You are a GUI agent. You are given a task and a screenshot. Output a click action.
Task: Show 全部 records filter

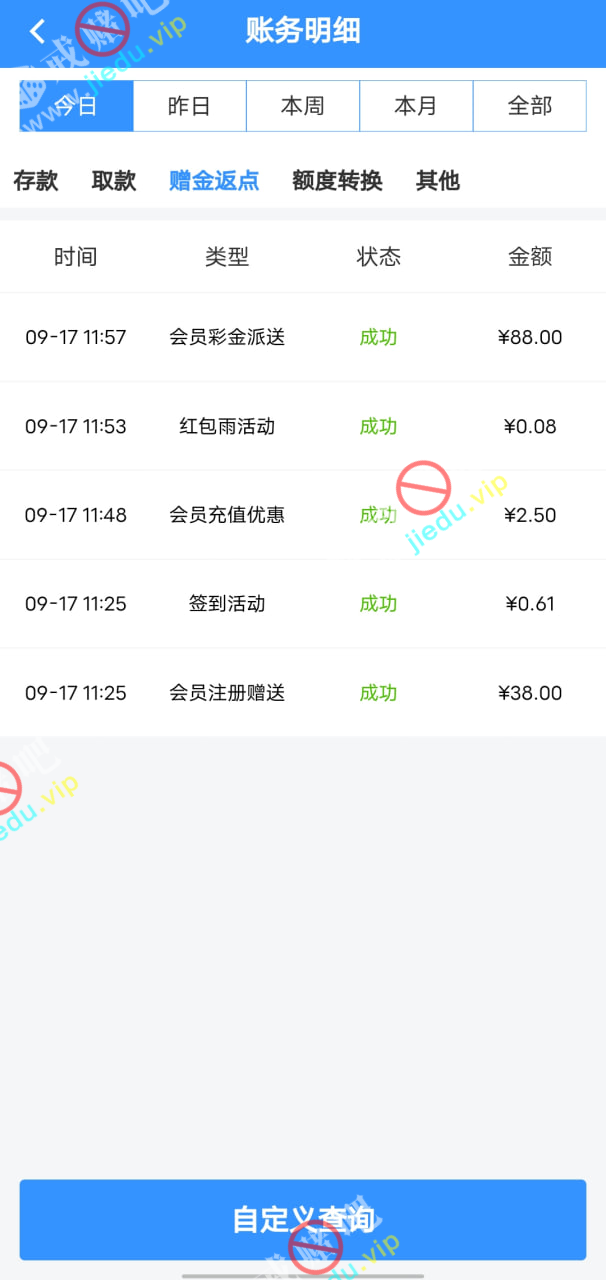pyautogui.click(x=529, y=106)
